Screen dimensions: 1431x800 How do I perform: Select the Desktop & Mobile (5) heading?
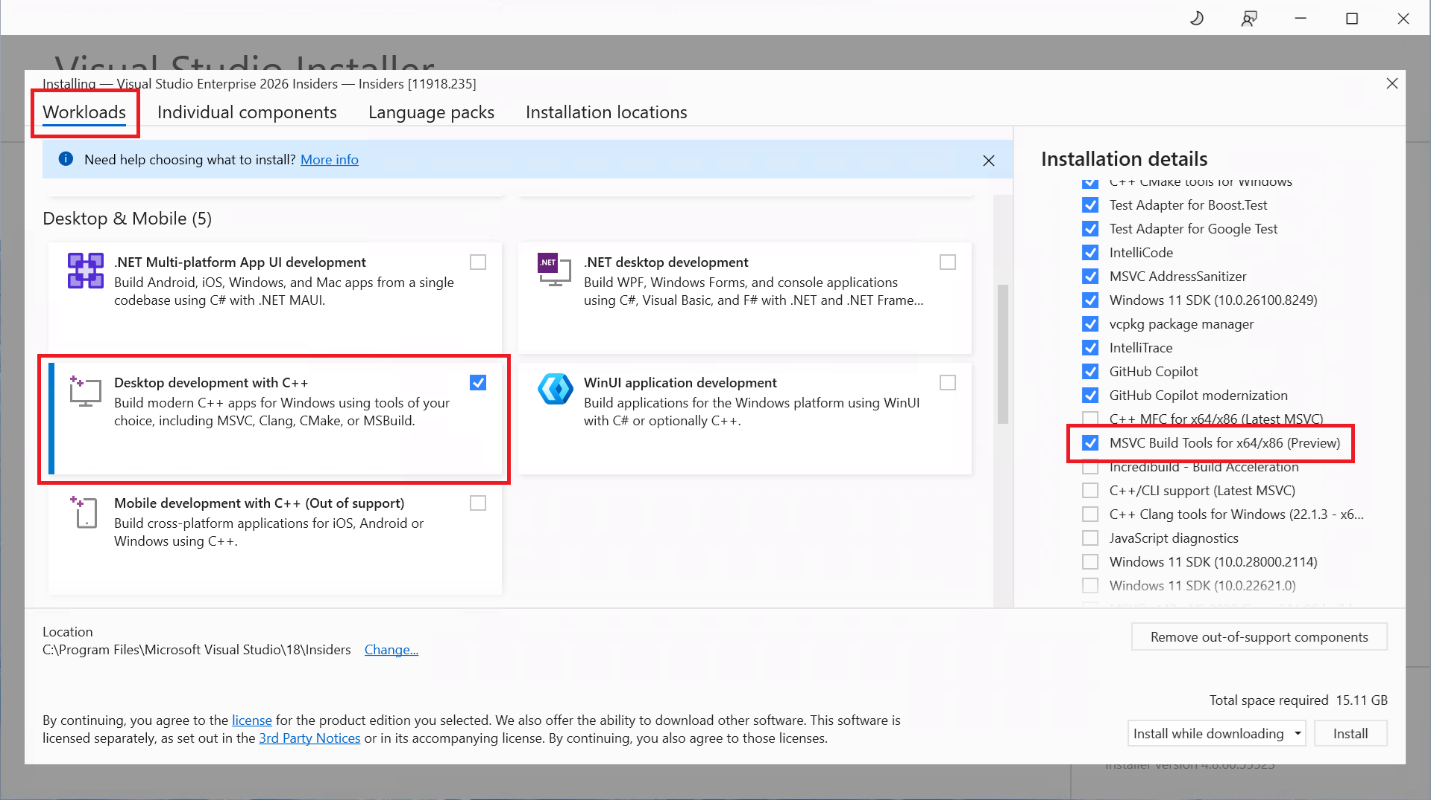point(127,218)
